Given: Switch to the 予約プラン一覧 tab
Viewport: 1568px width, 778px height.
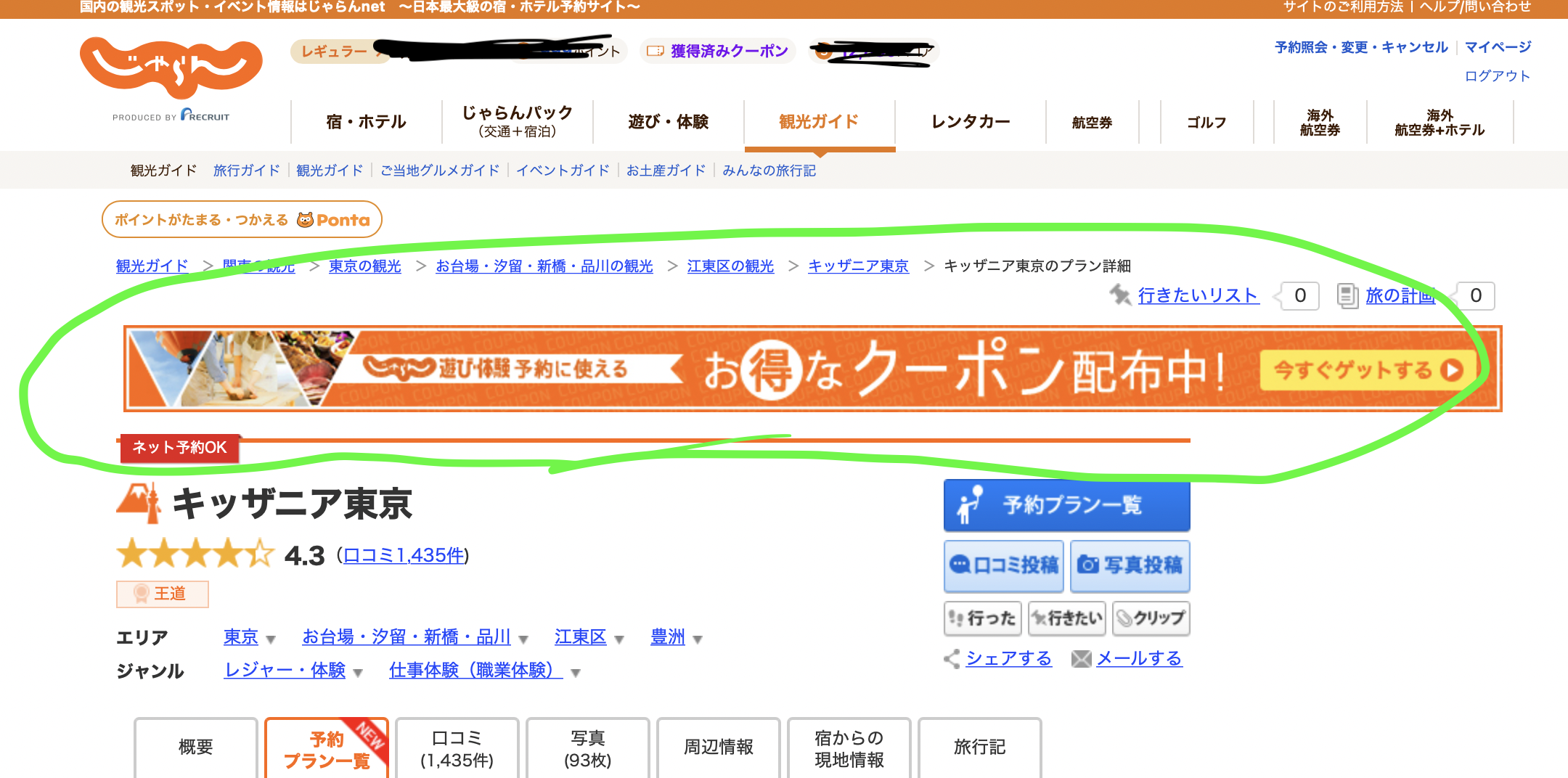Looking at the screenshot, I should click(327, 748).
